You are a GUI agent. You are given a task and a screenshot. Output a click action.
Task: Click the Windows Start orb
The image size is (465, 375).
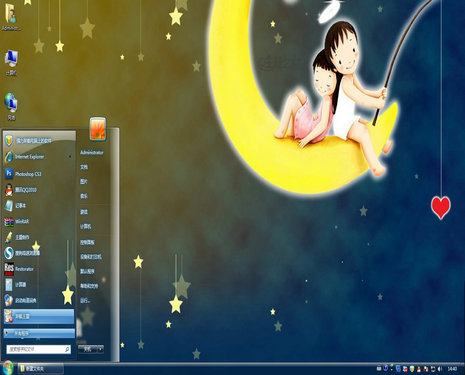tap(7, 368)
